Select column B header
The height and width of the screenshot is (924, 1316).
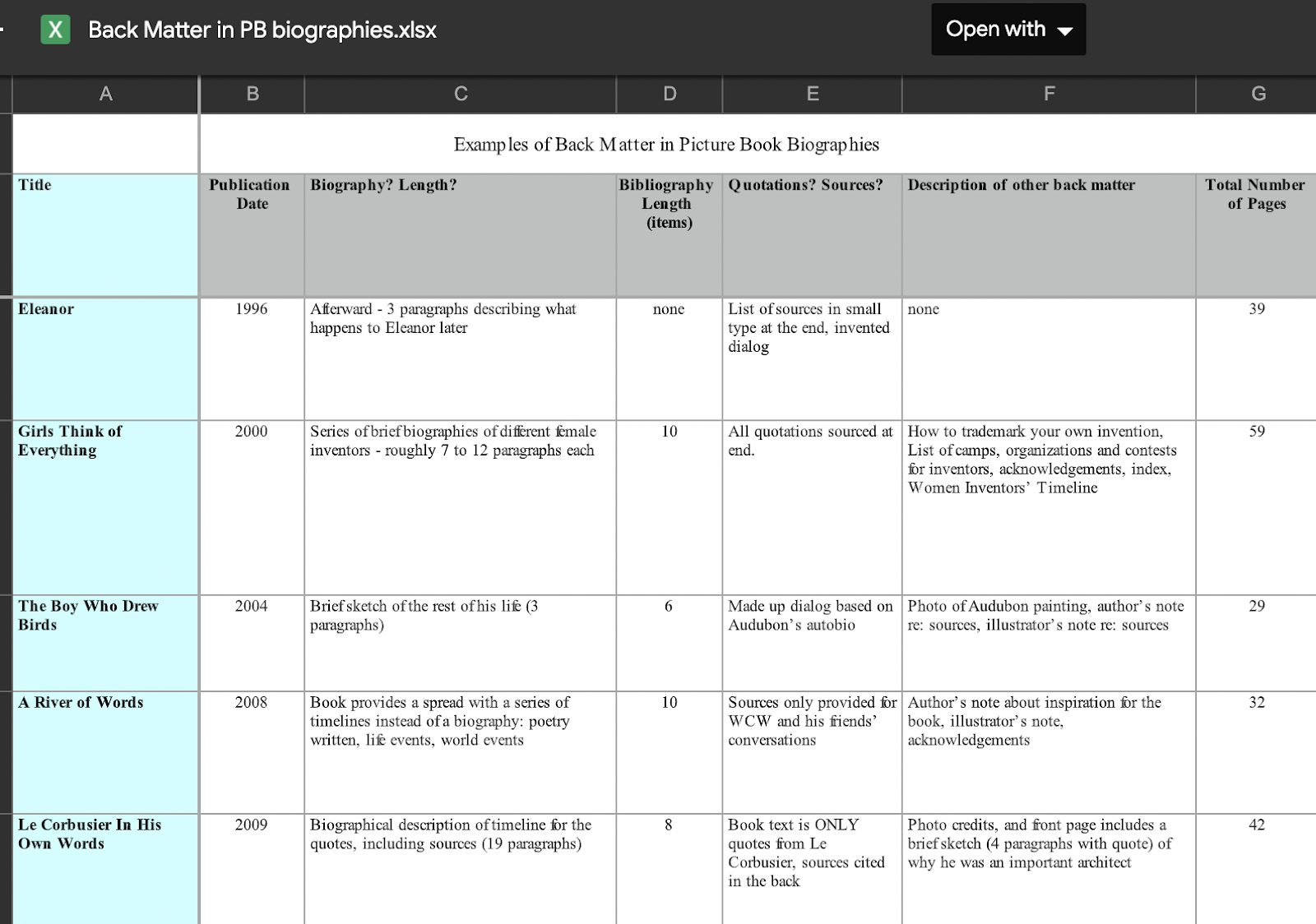tap(253, 95)
